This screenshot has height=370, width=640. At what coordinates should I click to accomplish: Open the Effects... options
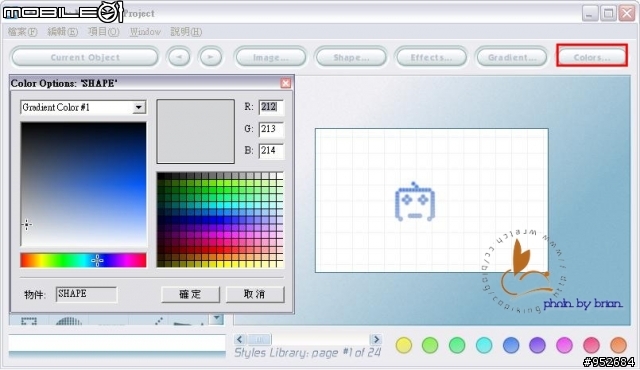tap(431, 57)
